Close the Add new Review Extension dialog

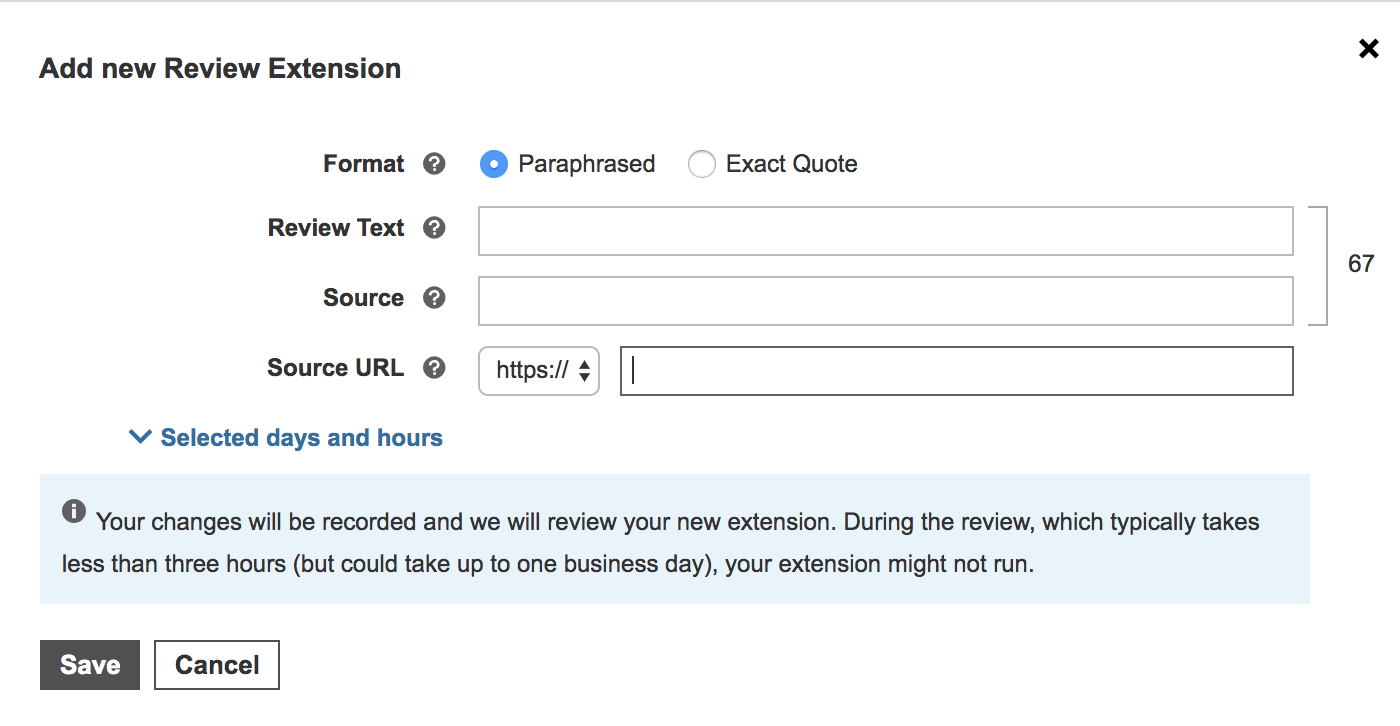click(x=1368, y=48)
